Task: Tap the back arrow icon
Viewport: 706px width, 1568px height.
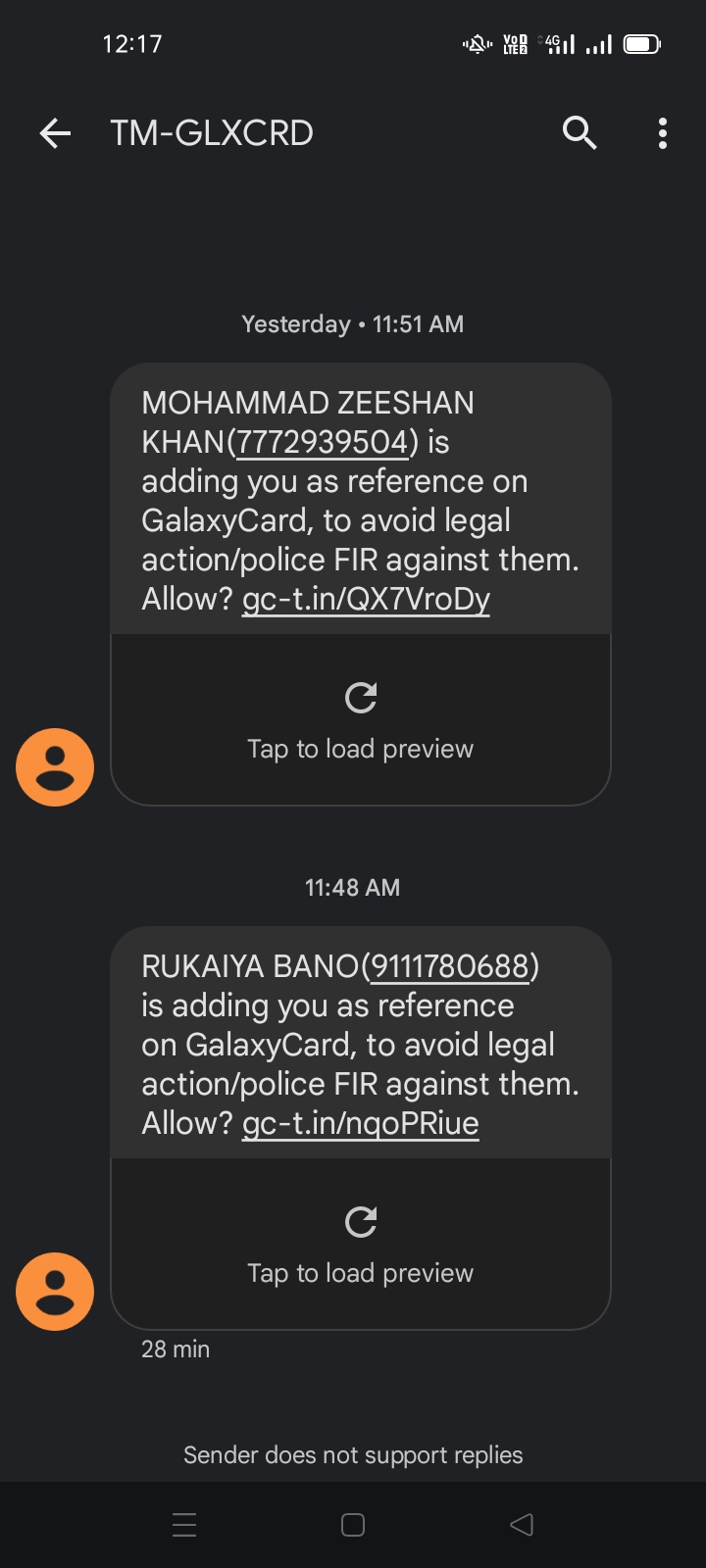Action: tap(55, 133)
